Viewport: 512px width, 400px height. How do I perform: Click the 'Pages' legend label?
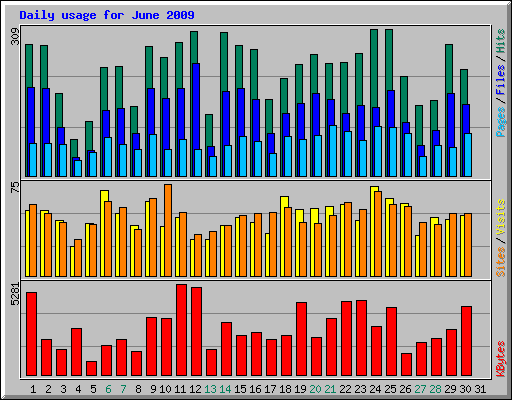(501, 122)
